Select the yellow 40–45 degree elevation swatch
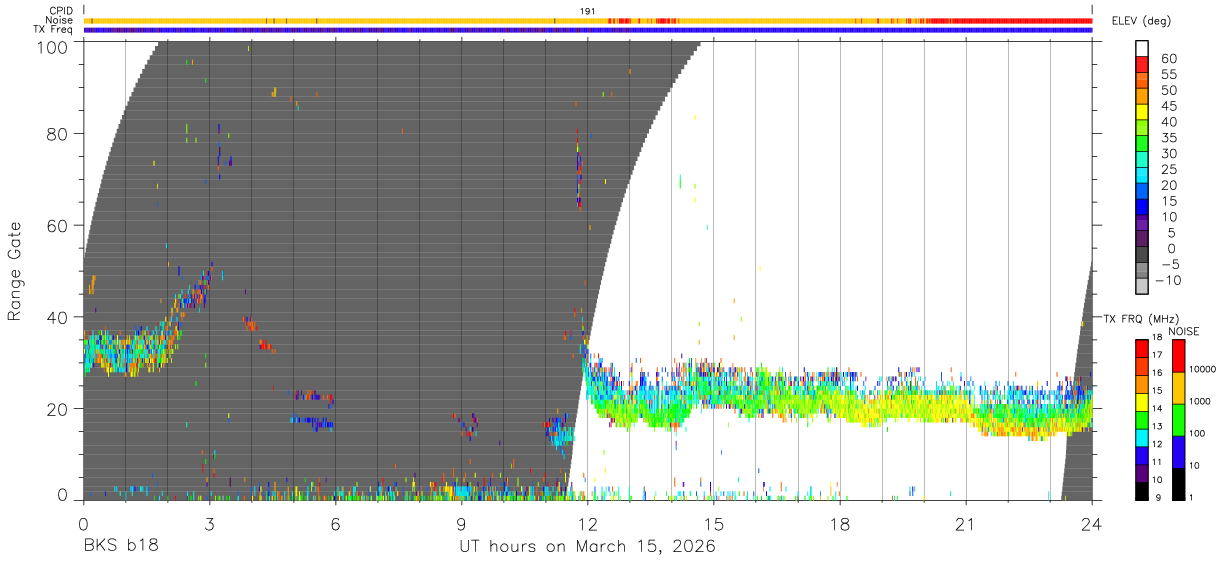This screenshot has height=567, width=1228. [x=1142, y=112]
